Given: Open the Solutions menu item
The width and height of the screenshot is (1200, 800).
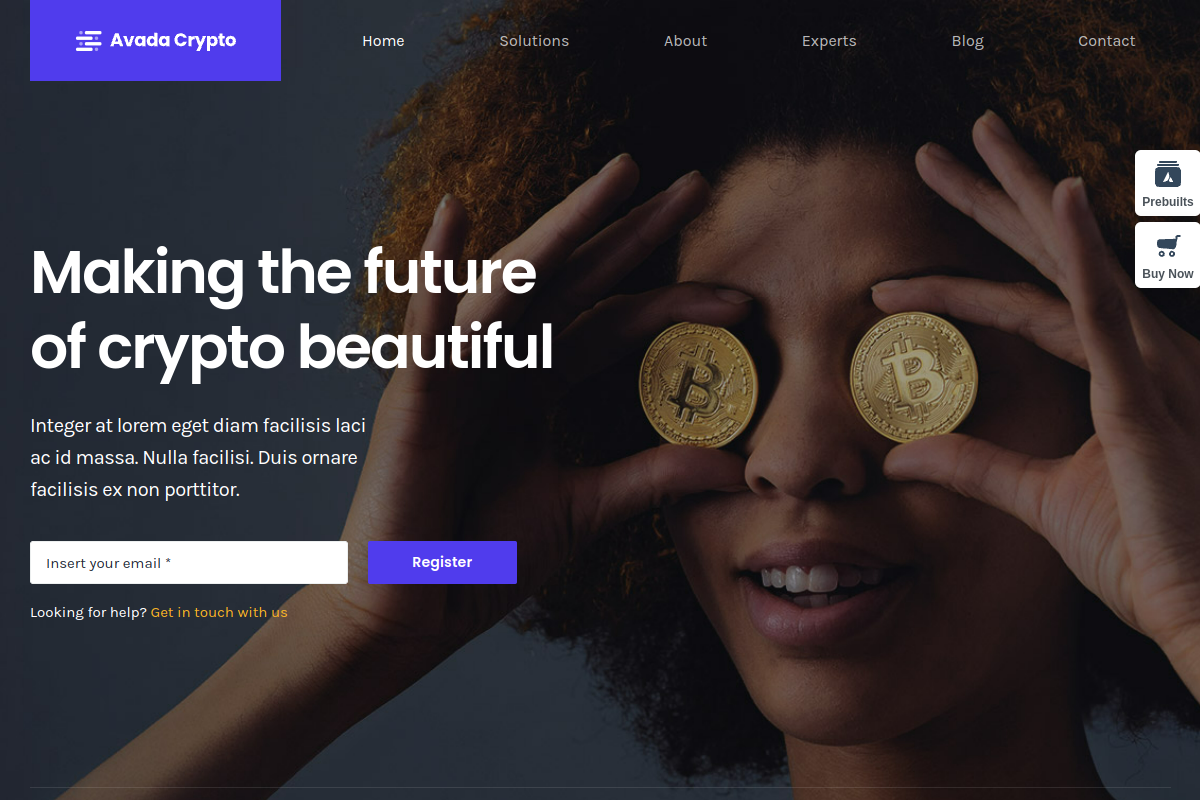Looking at the screenshot, I should [x=534, y=41].
